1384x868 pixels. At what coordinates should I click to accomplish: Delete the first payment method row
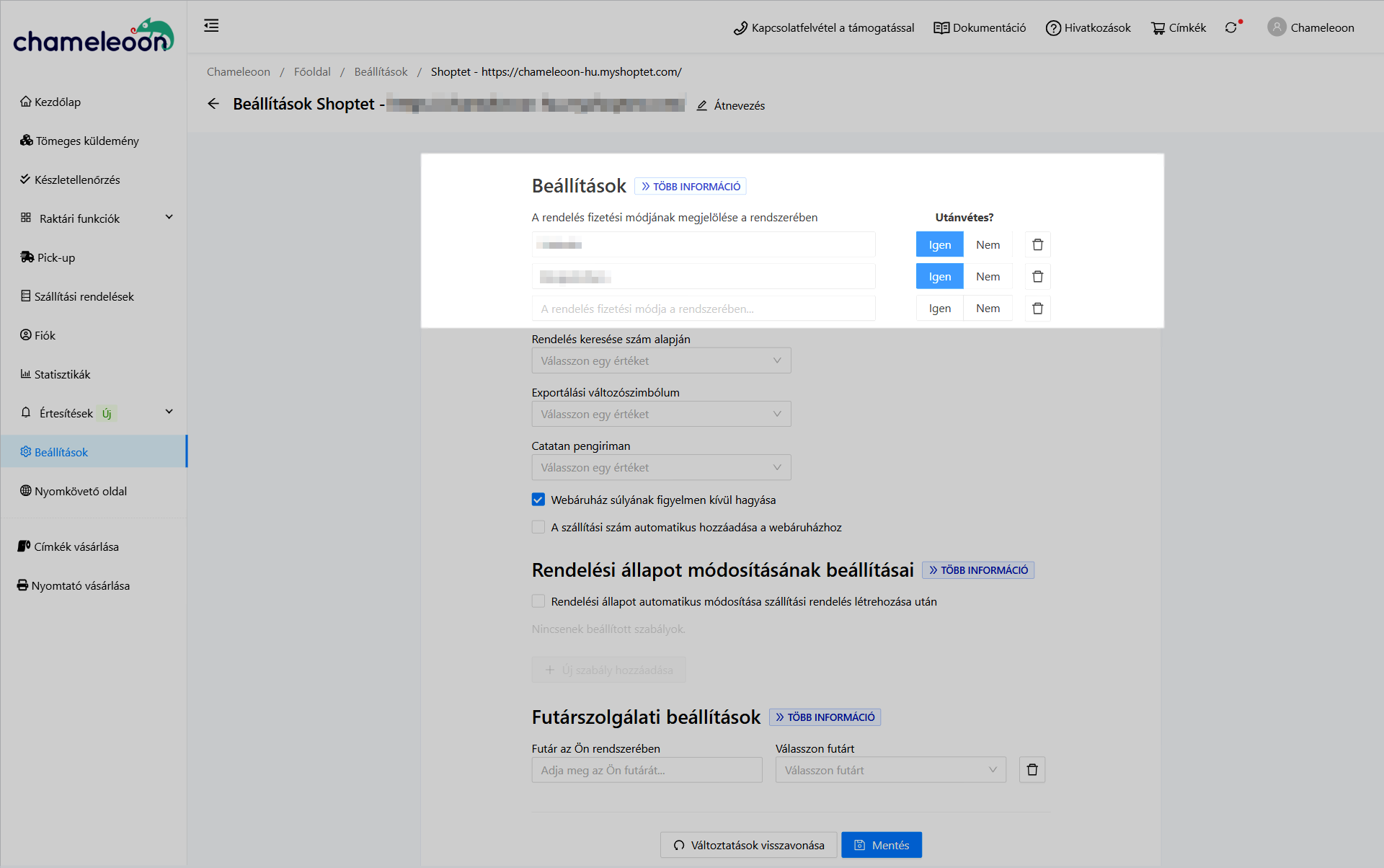[1037, 245]
